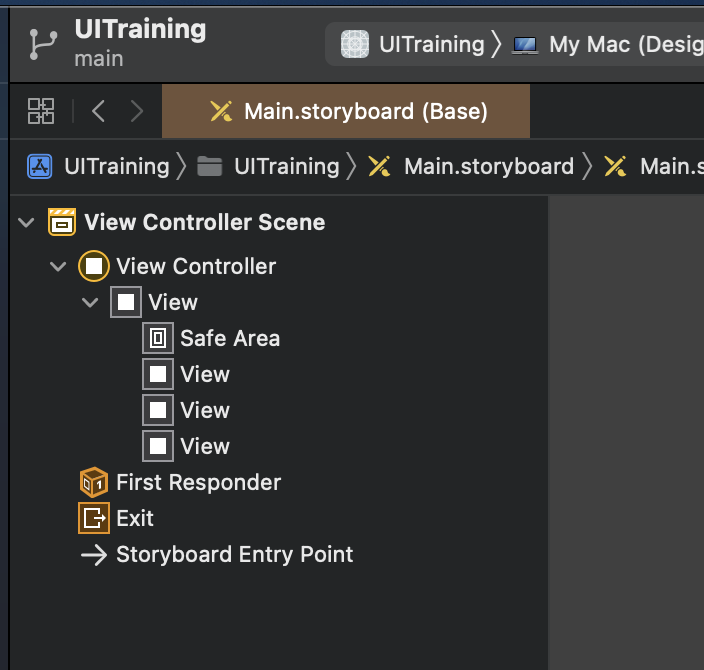
Task: Click the orange Exit icon
Action: [x=94, y=518]
